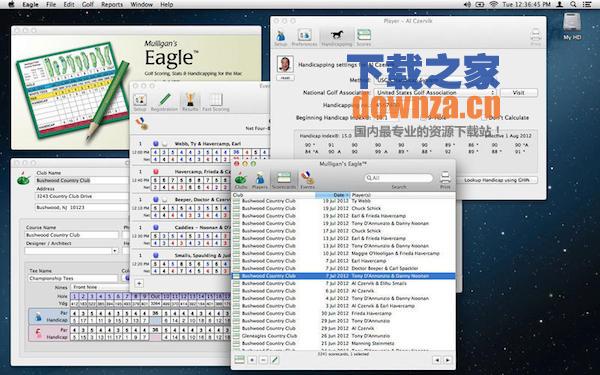Toggle the Don't Calculate checkbox

(x=484, y=117)
